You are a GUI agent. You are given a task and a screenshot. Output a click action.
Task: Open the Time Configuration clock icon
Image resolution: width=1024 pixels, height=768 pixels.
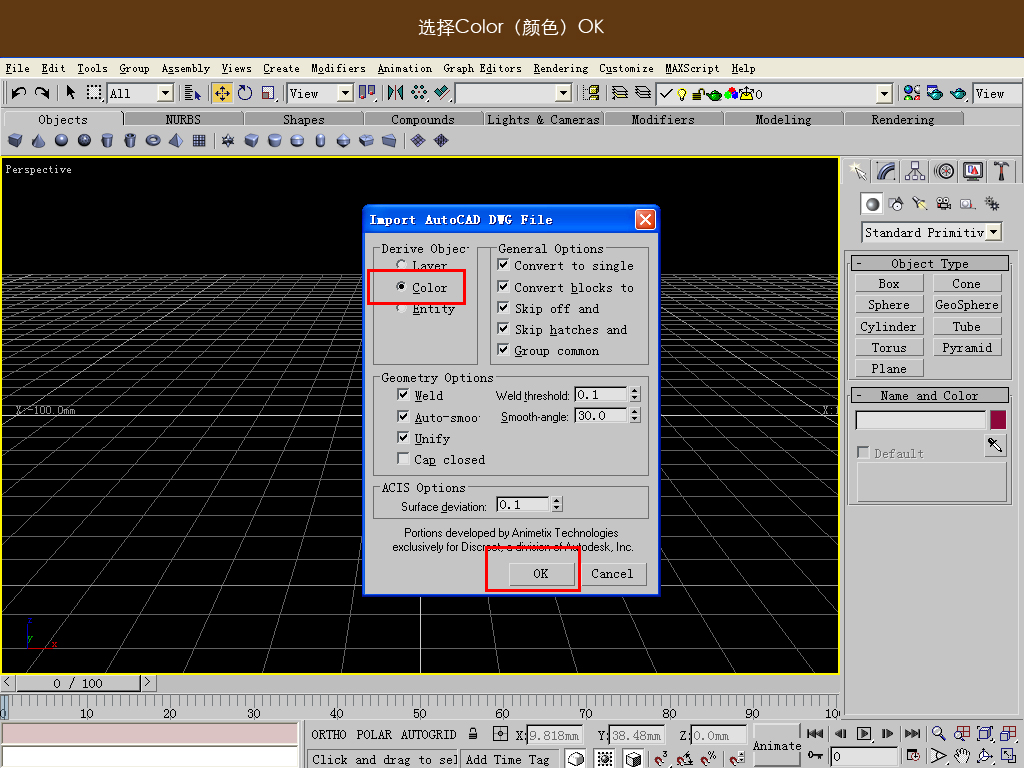pyautogui.click(x=912, y=756)
